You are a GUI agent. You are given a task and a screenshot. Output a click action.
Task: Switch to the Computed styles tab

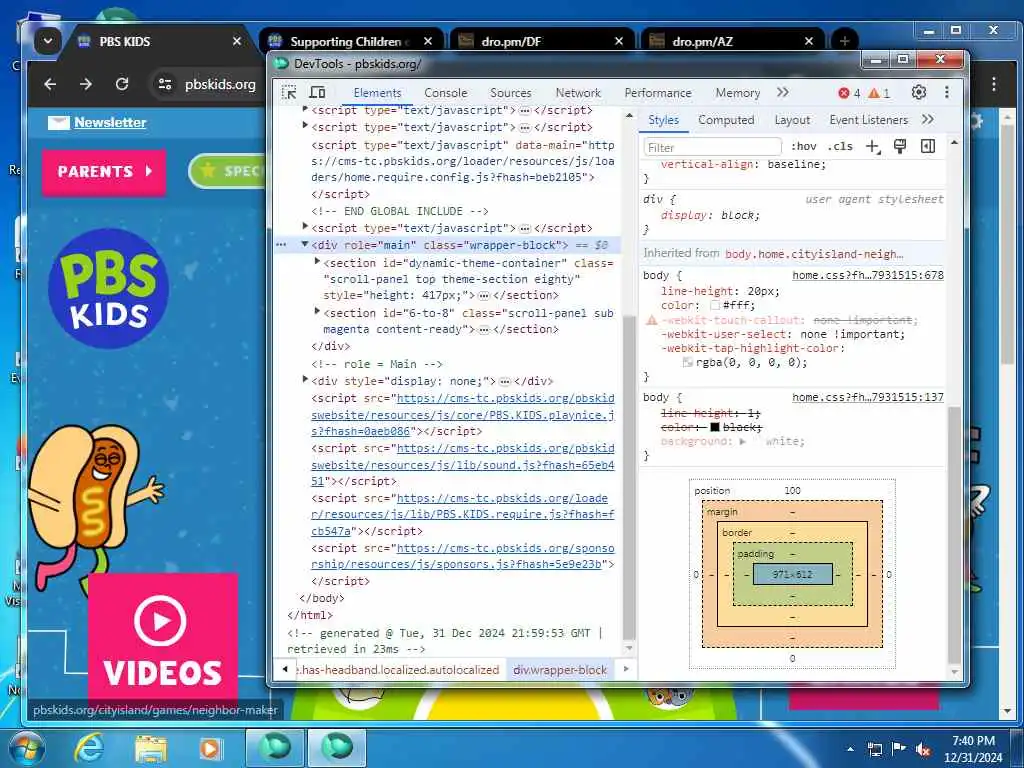pyautogui.click(x=726, y=120)
